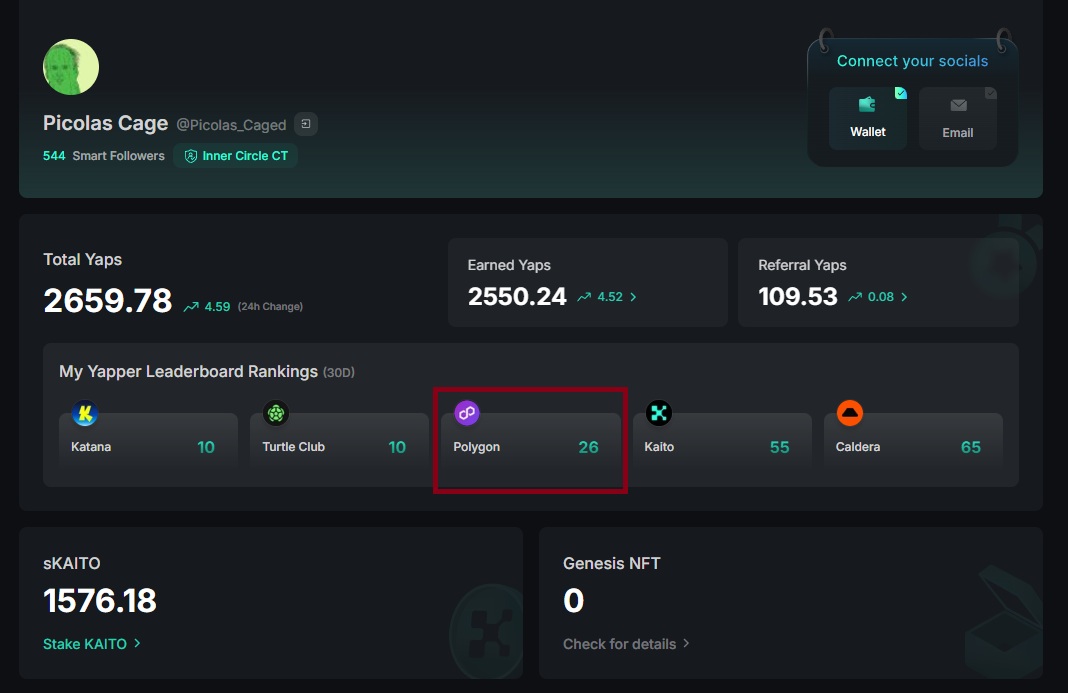Click Kaito rank value 55
Screen dimensions: 1068x693
pyautogui.click(x=780, y=447)
